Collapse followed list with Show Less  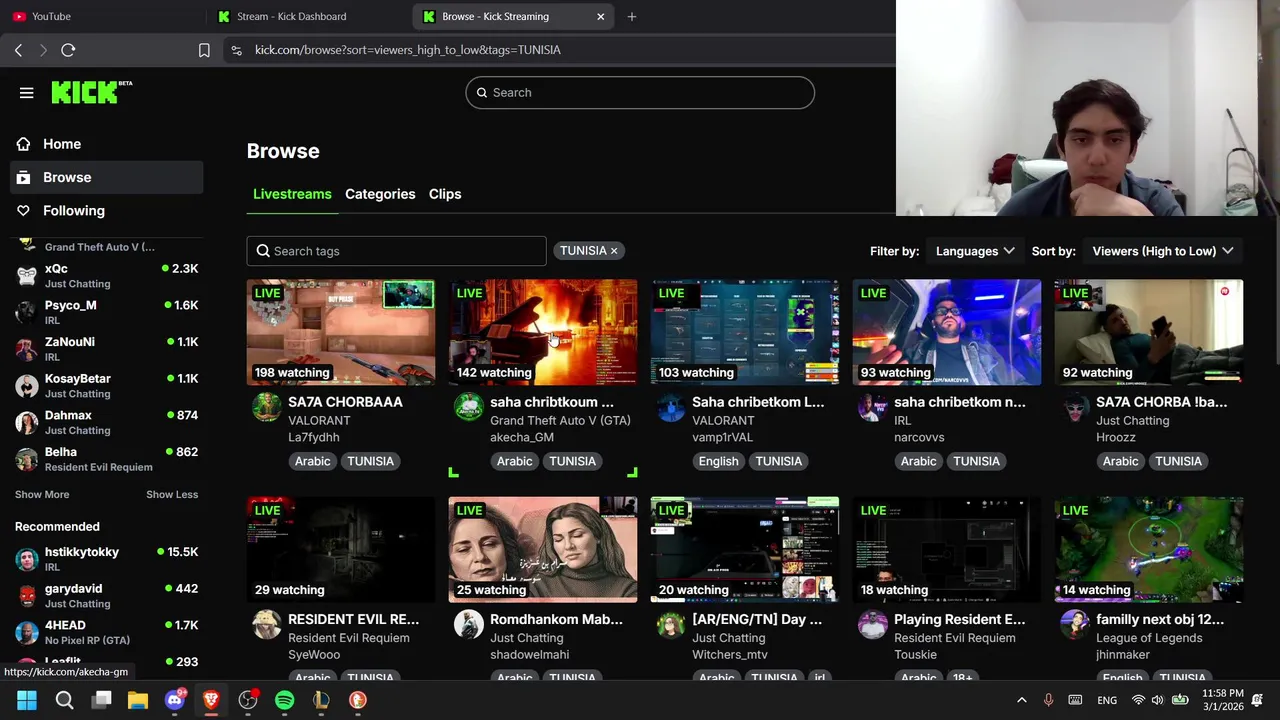pos(172,494)
